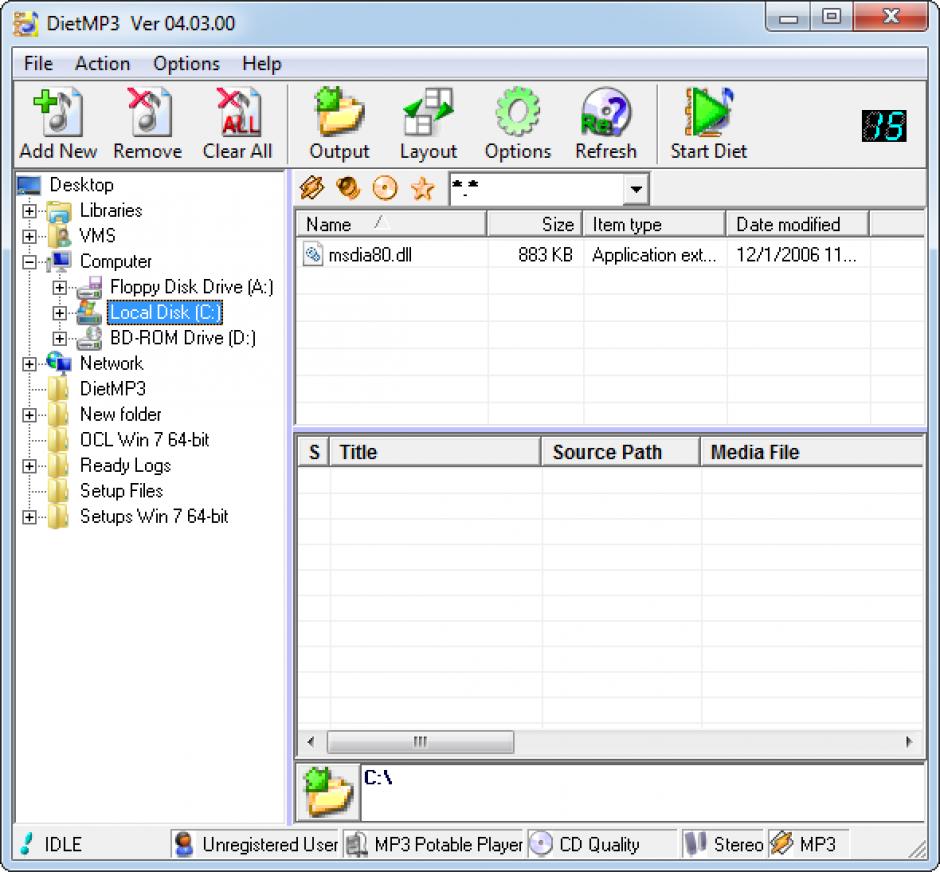This screenshot has height=872, width=940.
Task: Click the Source Path column header
Action: [620, 452]
